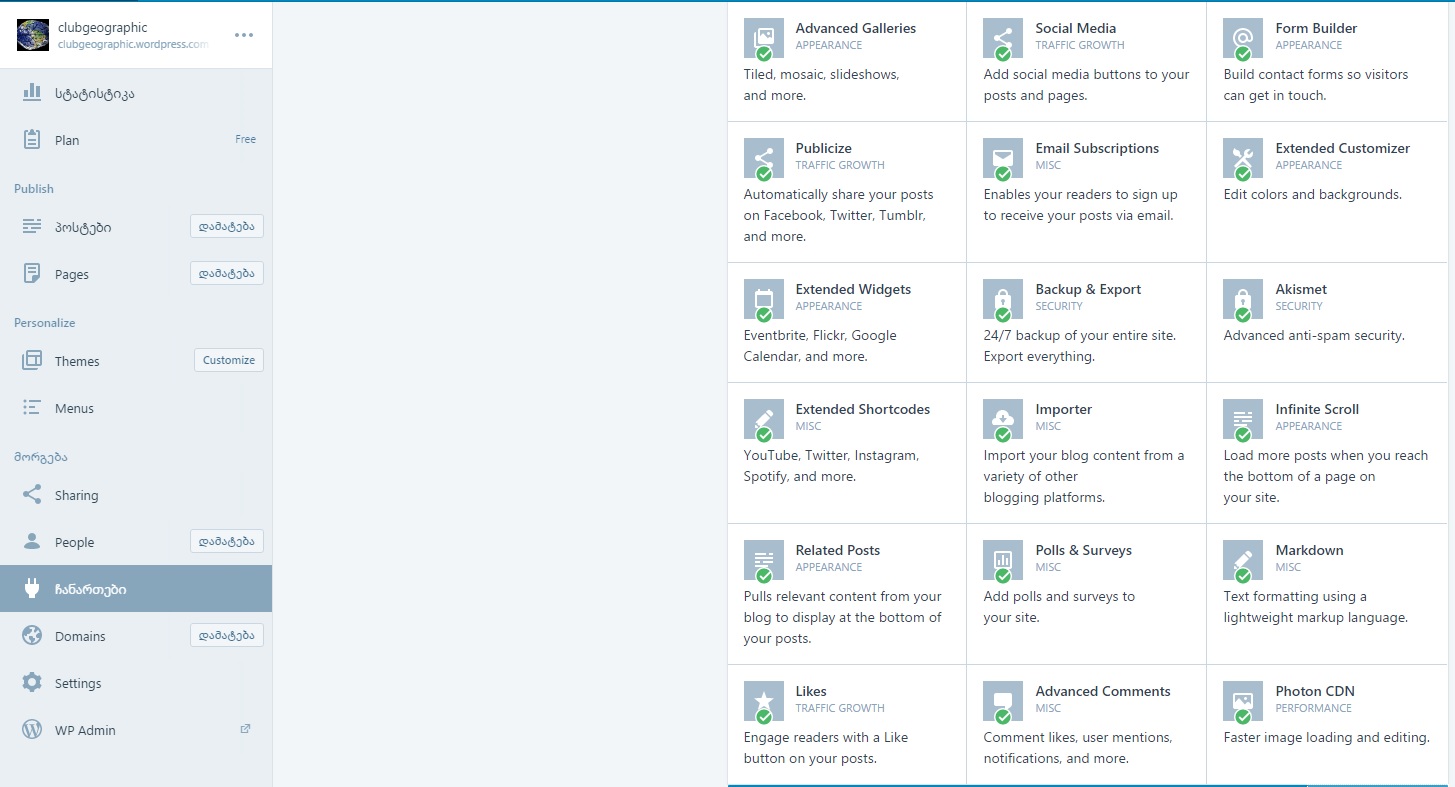1455x787 pixels.
Task: Select the Backup & Export lock icon
Action: [1003, 299]
